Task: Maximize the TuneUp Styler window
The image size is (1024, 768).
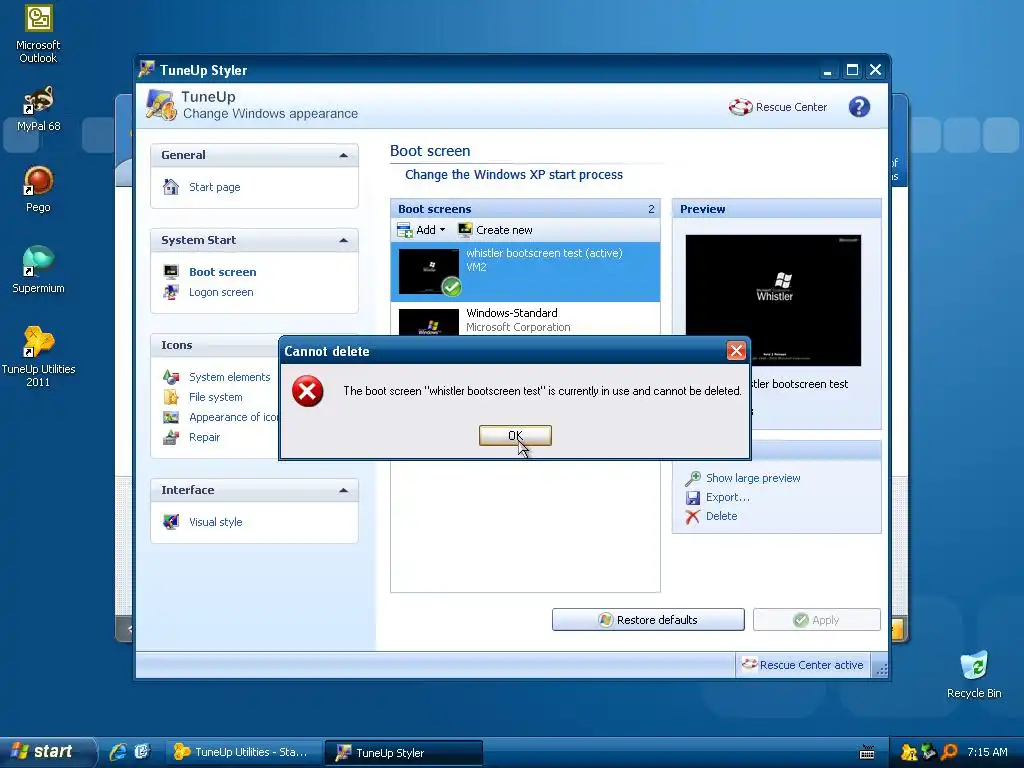Action: (852, 71)
